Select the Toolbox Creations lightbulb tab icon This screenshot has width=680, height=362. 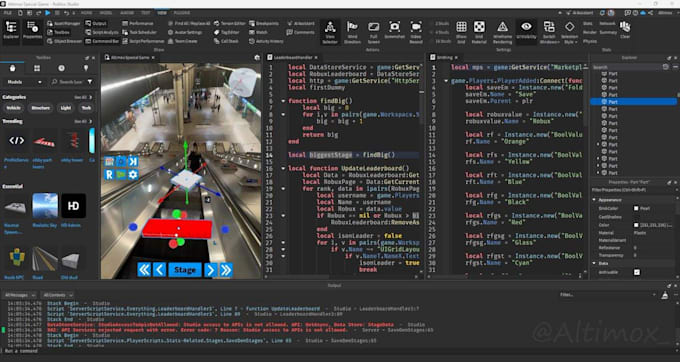[85, 68]
